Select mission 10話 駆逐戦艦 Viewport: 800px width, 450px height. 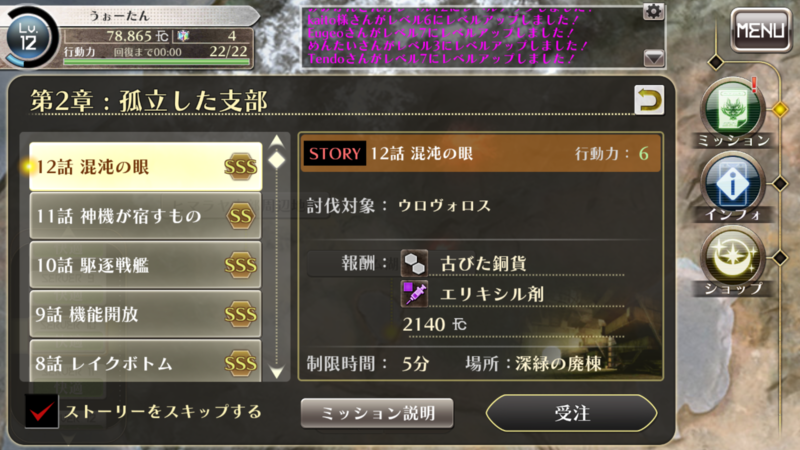(x=145, y=265)
